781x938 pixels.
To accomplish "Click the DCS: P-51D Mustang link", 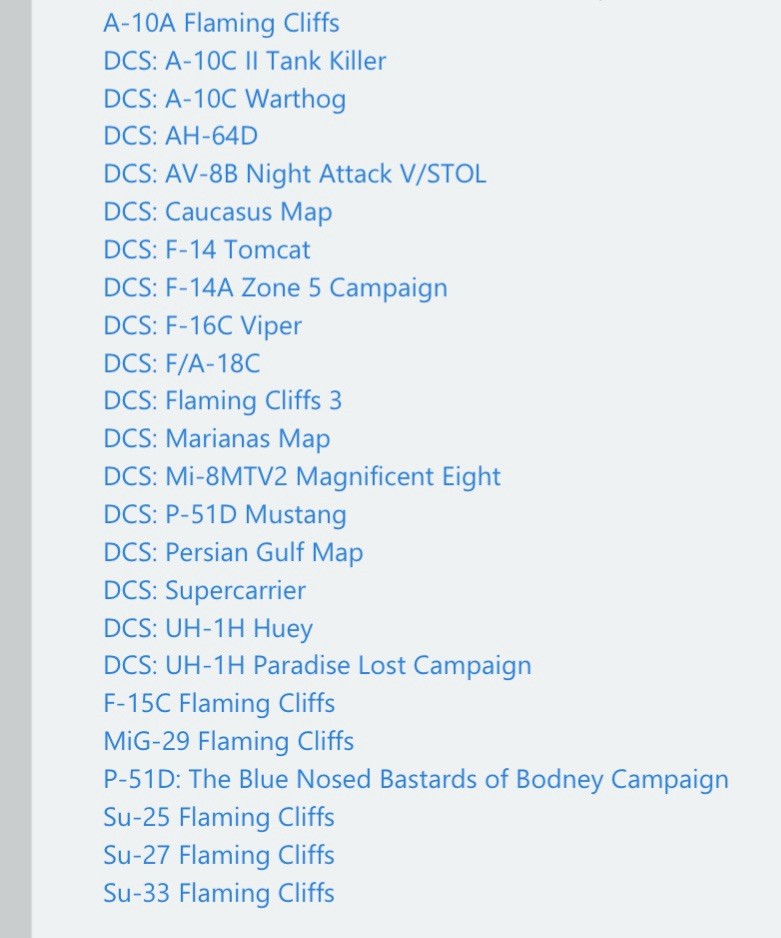I will tap(224, 515).
